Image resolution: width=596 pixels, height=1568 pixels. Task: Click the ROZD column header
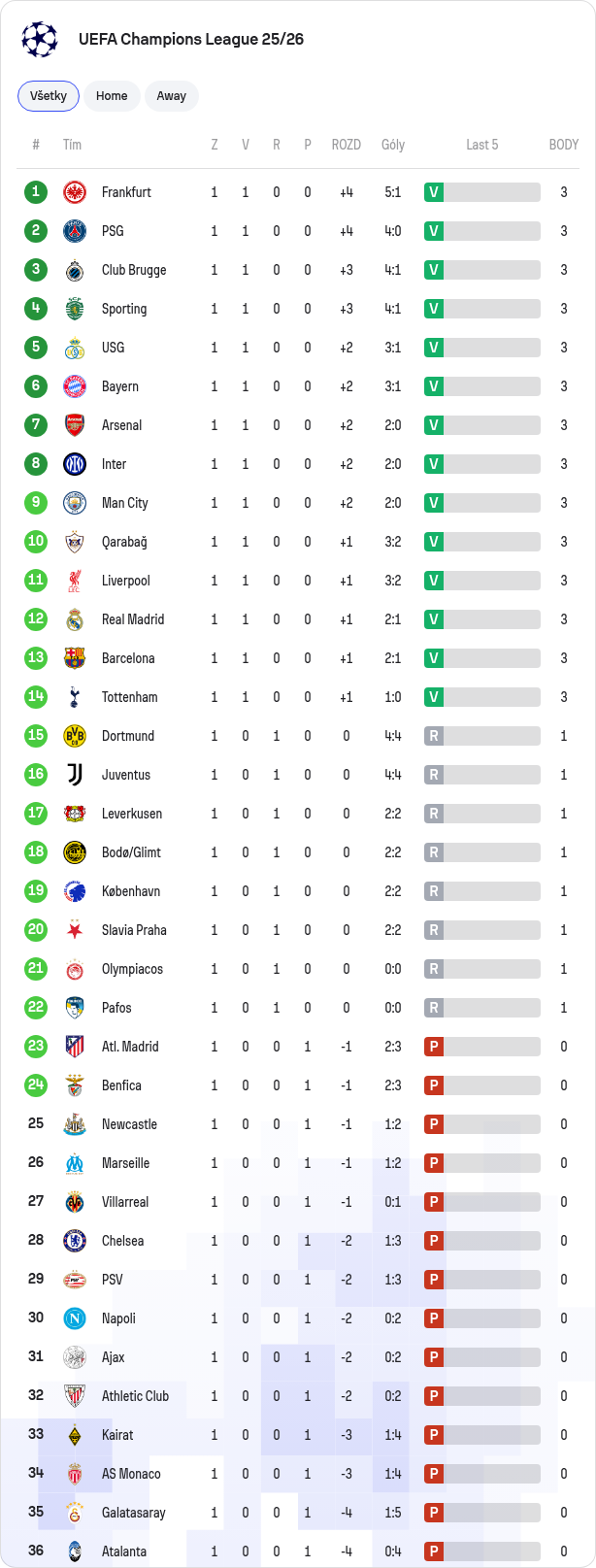[x=347, y=145]
